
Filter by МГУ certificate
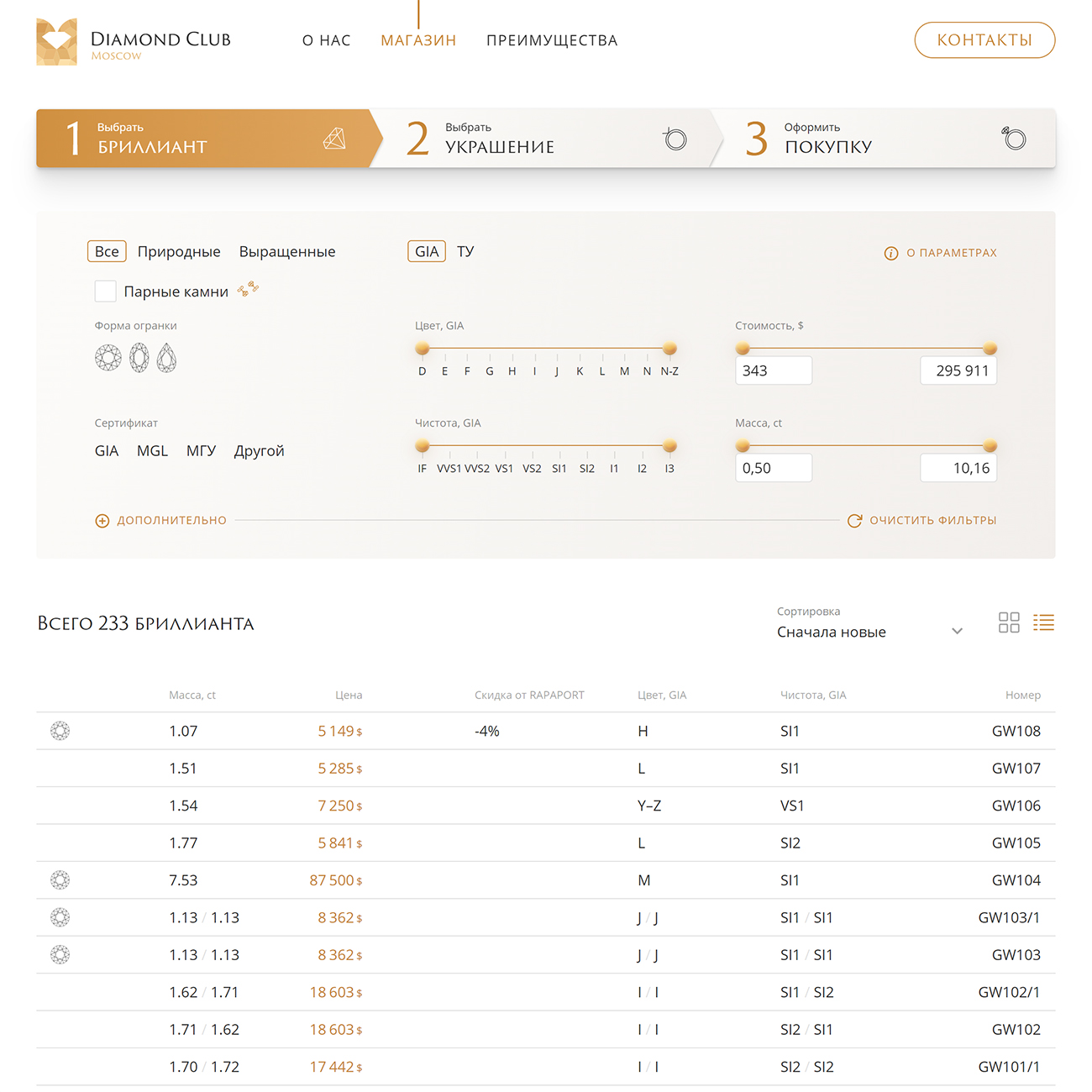(201, 451)
